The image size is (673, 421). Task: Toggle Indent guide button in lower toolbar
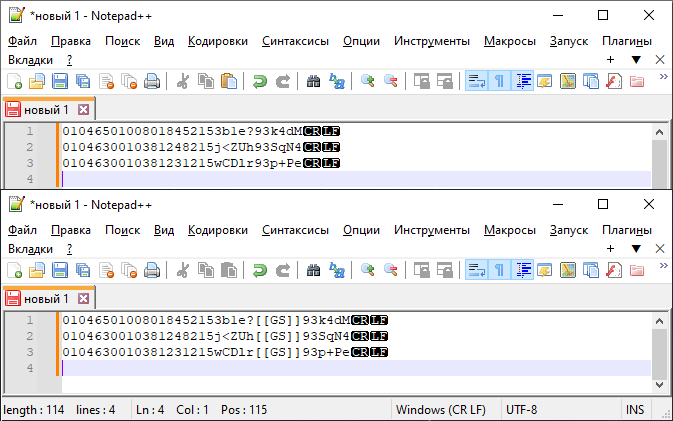click(x=523, y=270)
